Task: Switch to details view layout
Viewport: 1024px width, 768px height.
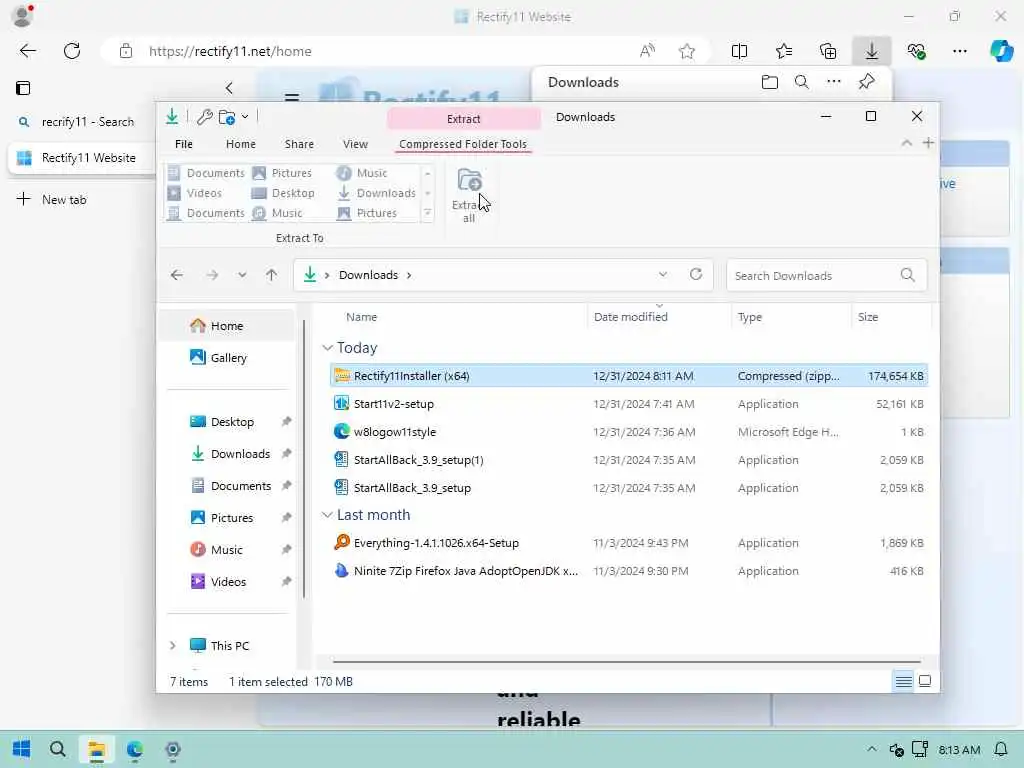Action: 904,682
